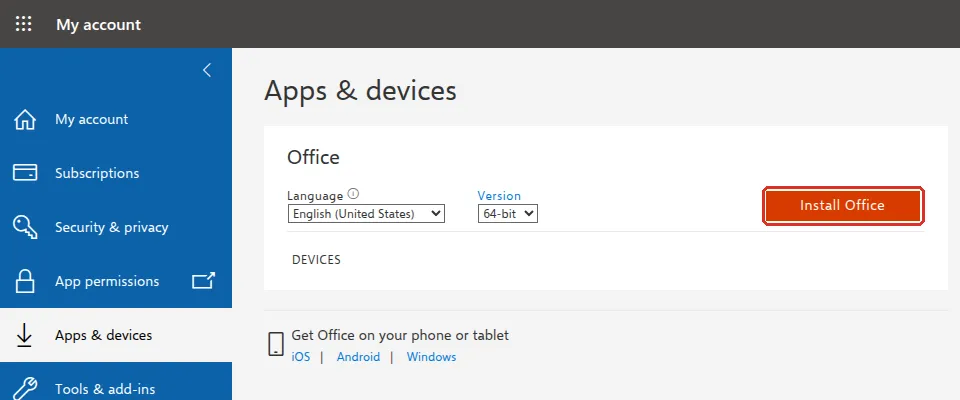
Task: Click the wrench icon for Tools & add-ins
Action: [x=24, y=388]
